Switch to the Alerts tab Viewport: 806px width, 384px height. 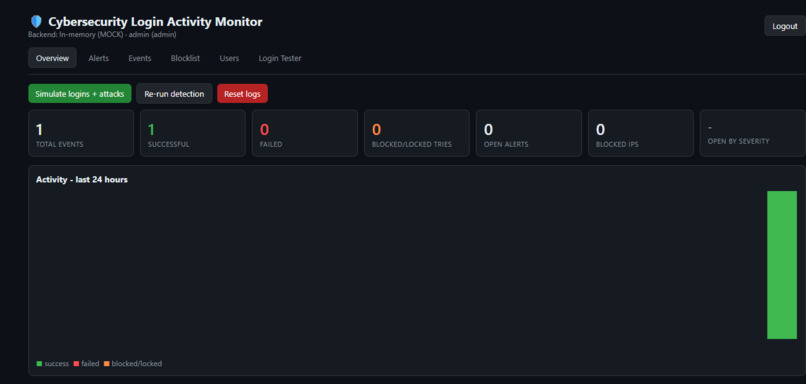click(x=99, y=58)
